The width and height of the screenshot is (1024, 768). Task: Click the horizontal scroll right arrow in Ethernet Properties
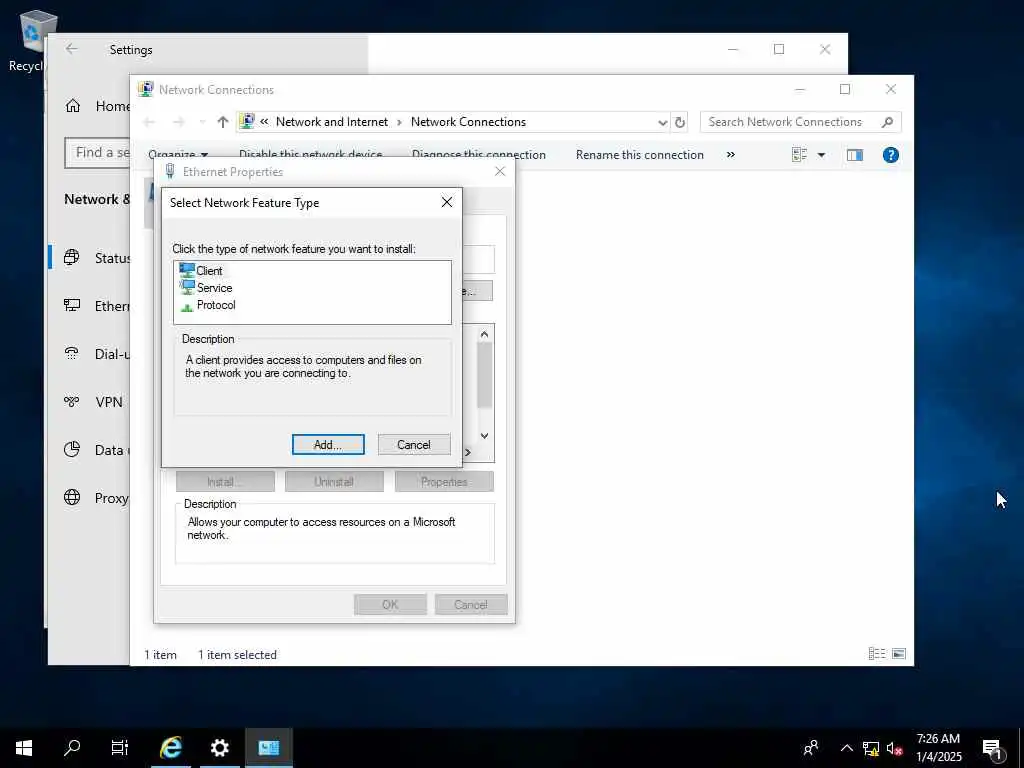tap(468, 453)
